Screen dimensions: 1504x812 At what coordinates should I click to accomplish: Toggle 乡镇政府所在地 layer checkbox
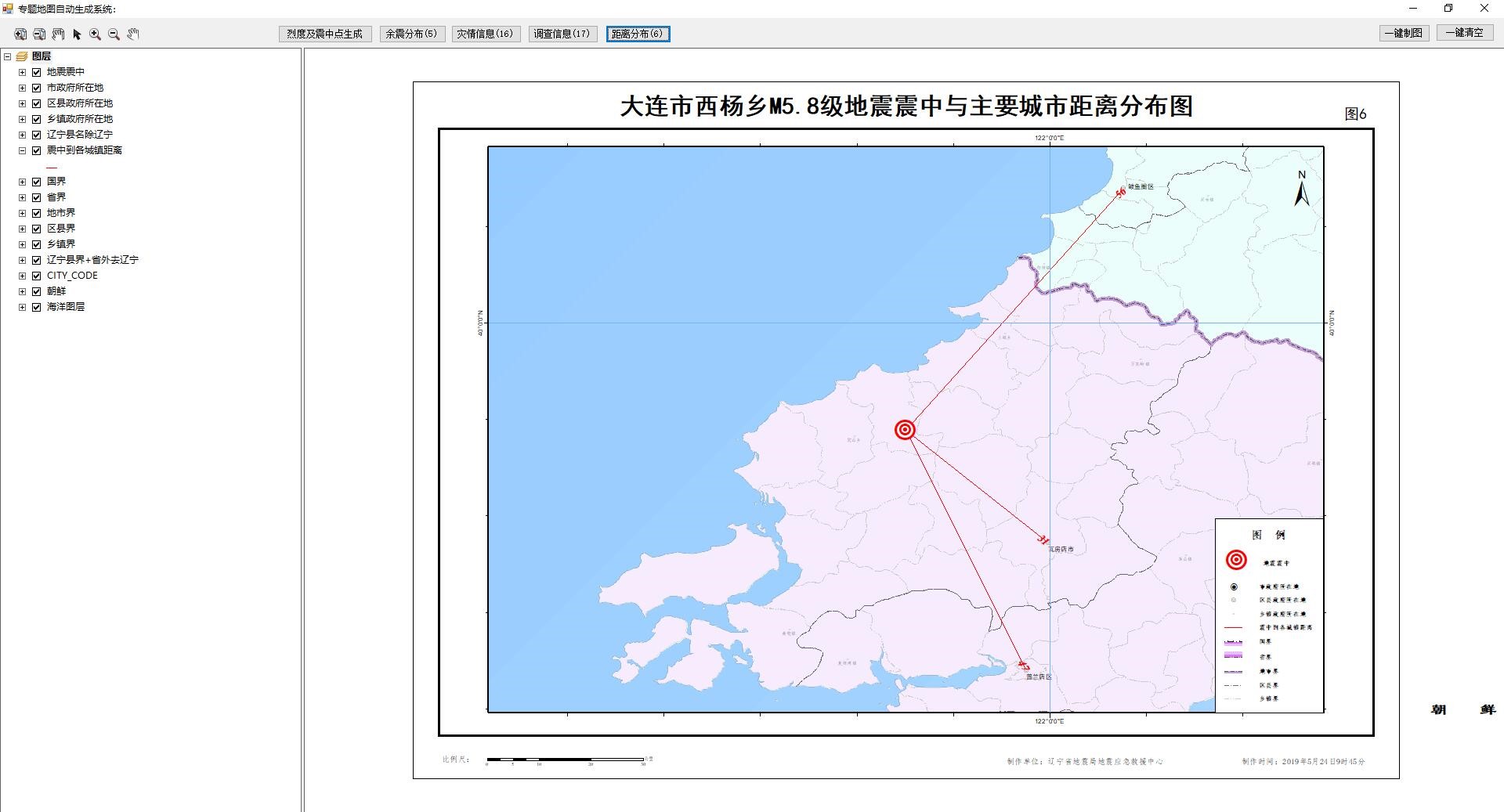coord(36,119)
